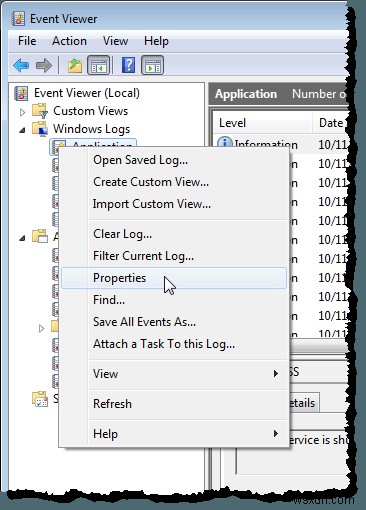Click the Subscriptions icon at tree bottom

click(x=40, y=399)
